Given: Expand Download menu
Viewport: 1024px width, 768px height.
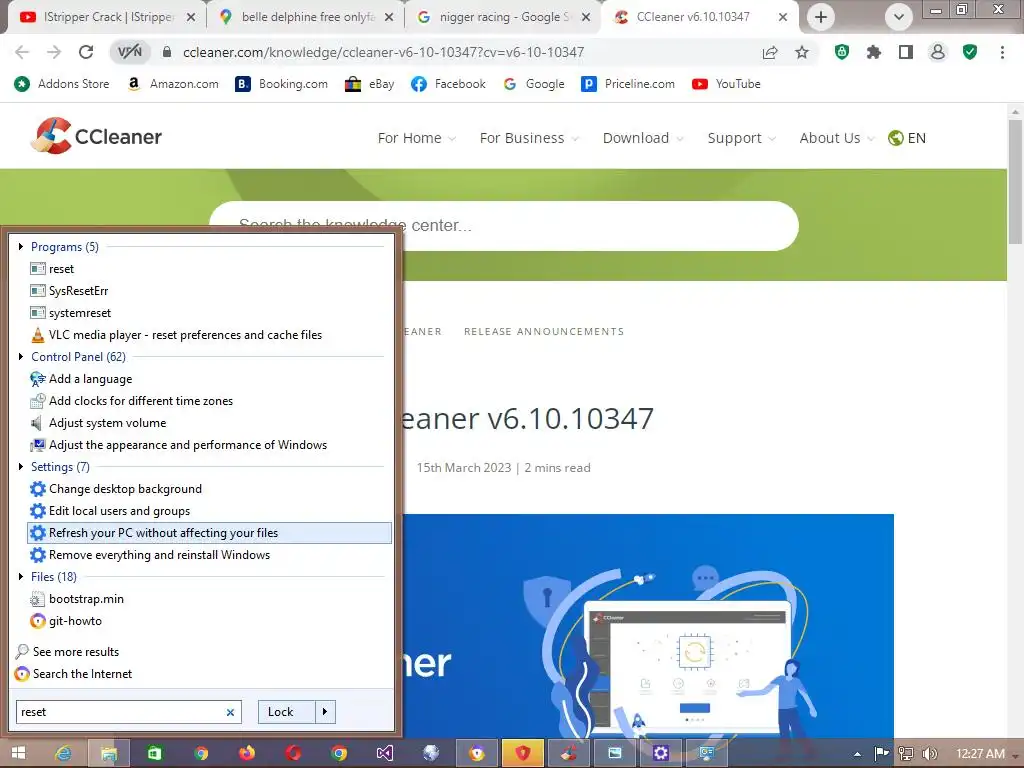Looking at the screenshot, I should click(643, 138).
